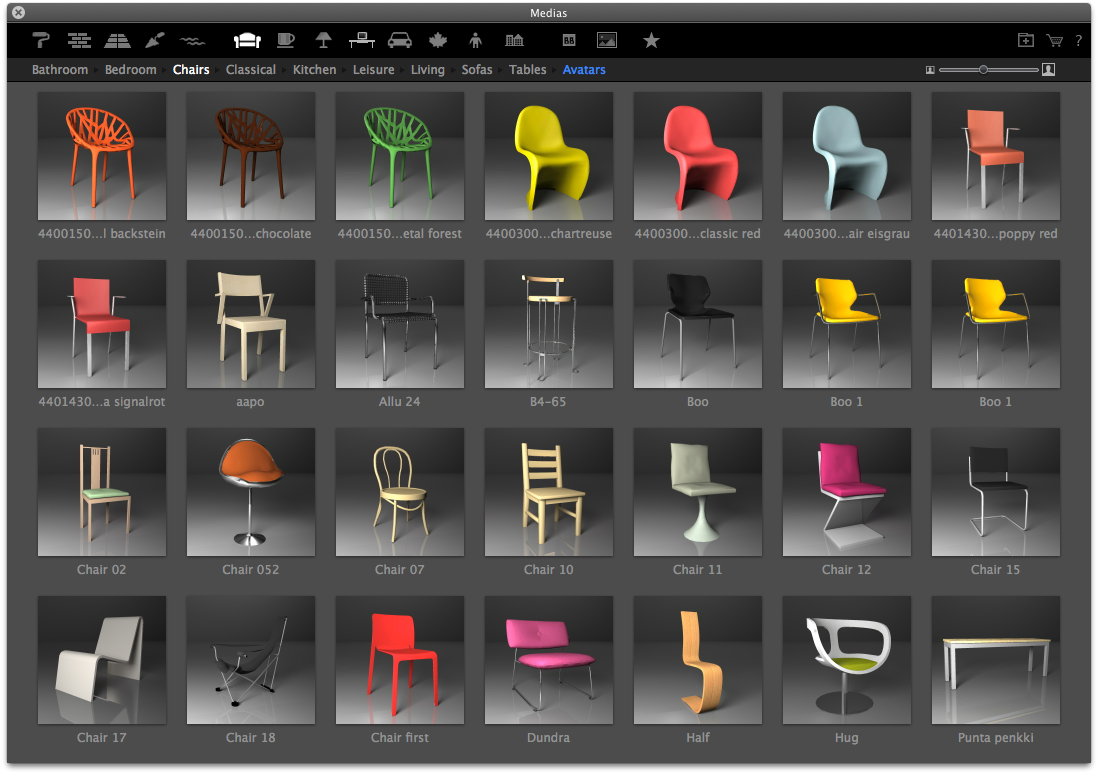The image size is (1098, 774).
Task: Adjust the thumbnail size slider
Action: [x=983, y=69]
